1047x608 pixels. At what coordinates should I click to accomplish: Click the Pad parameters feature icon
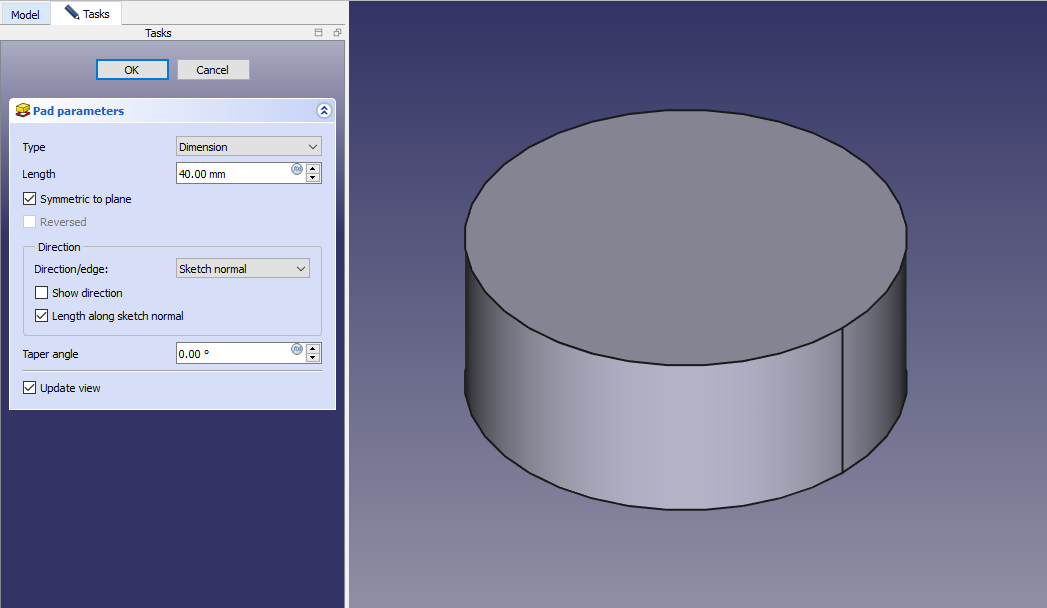(x=23, y=111)
